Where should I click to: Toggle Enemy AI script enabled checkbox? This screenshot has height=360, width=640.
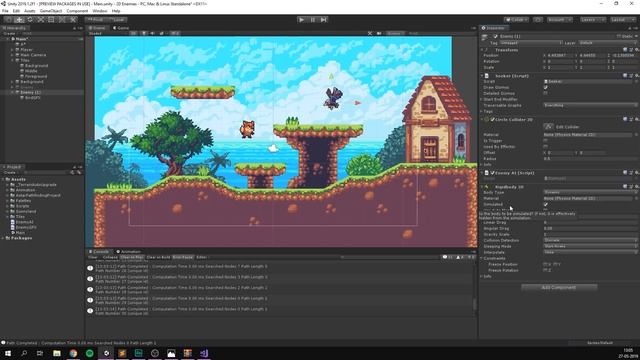pyautogui.click(x=492, y=173)
